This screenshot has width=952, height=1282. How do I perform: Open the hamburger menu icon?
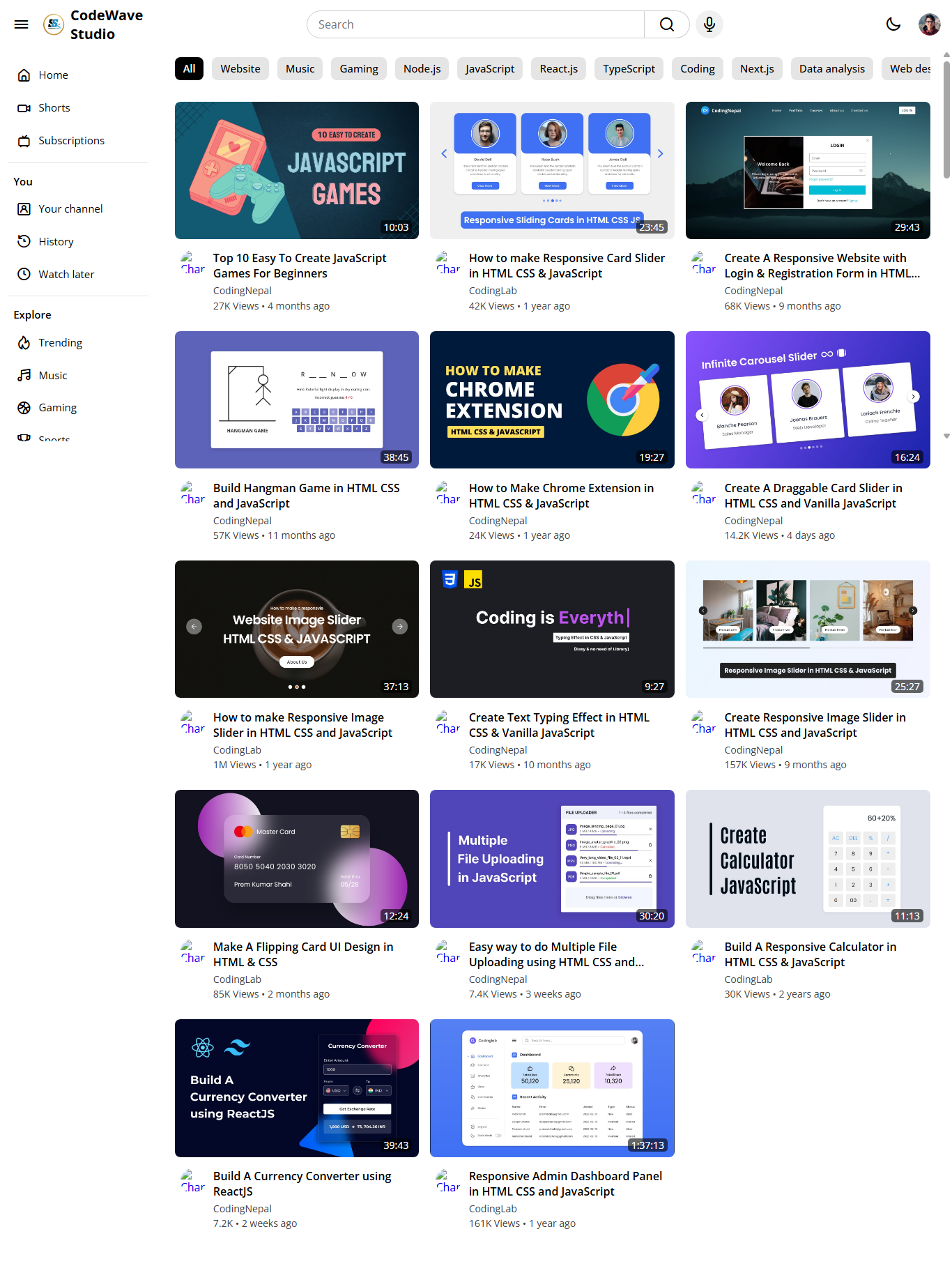(x=22, y=24)
